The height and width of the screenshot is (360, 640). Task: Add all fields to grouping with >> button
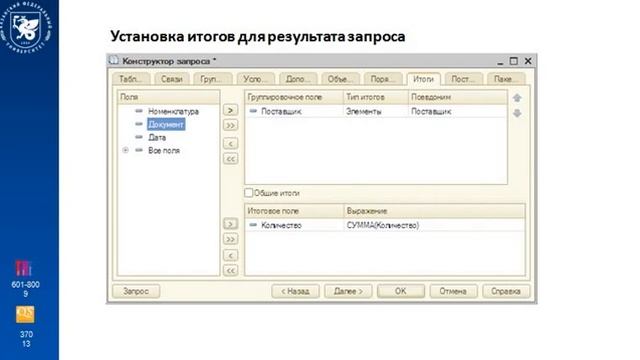pos(230,125)
